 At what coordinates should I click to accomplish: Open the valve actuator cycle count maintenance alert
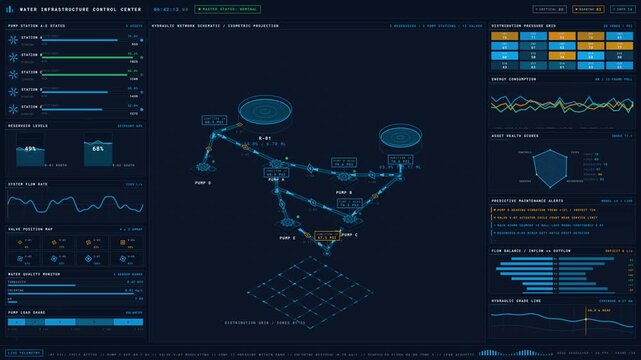pyautogui.click(x=545, y=218)
